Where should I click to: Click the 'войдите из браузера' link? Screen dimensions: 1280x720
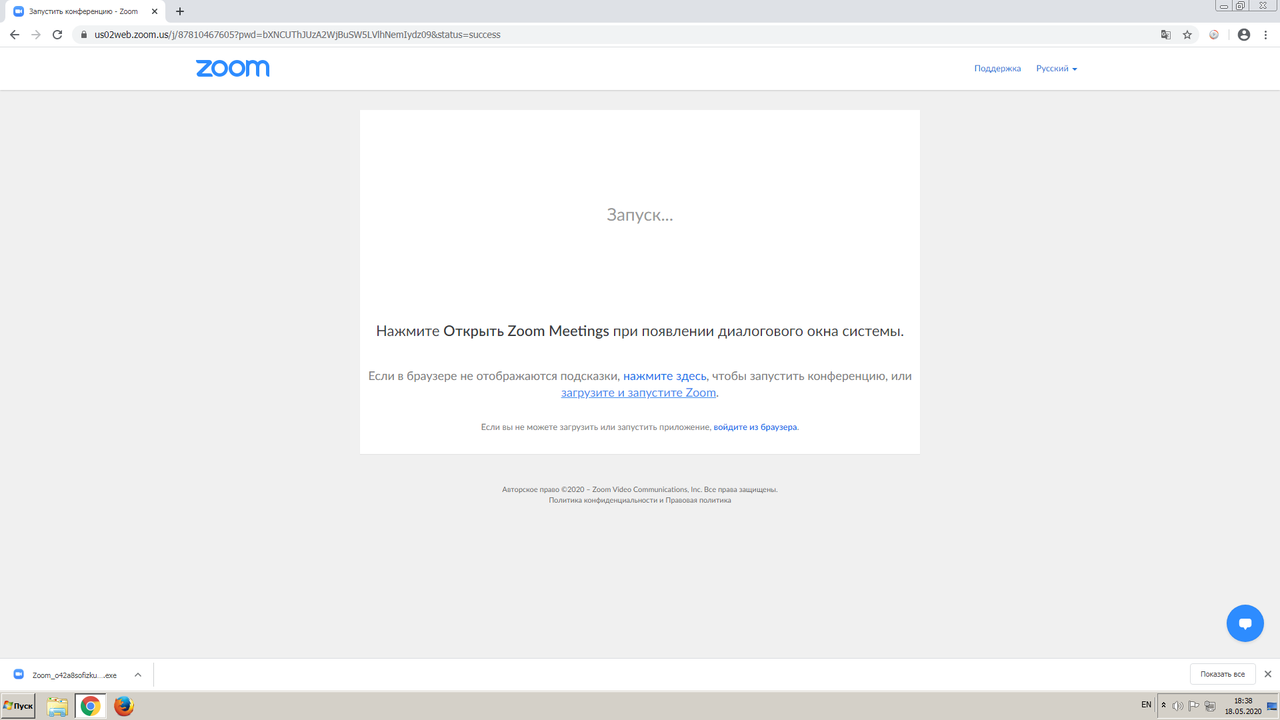755,427
